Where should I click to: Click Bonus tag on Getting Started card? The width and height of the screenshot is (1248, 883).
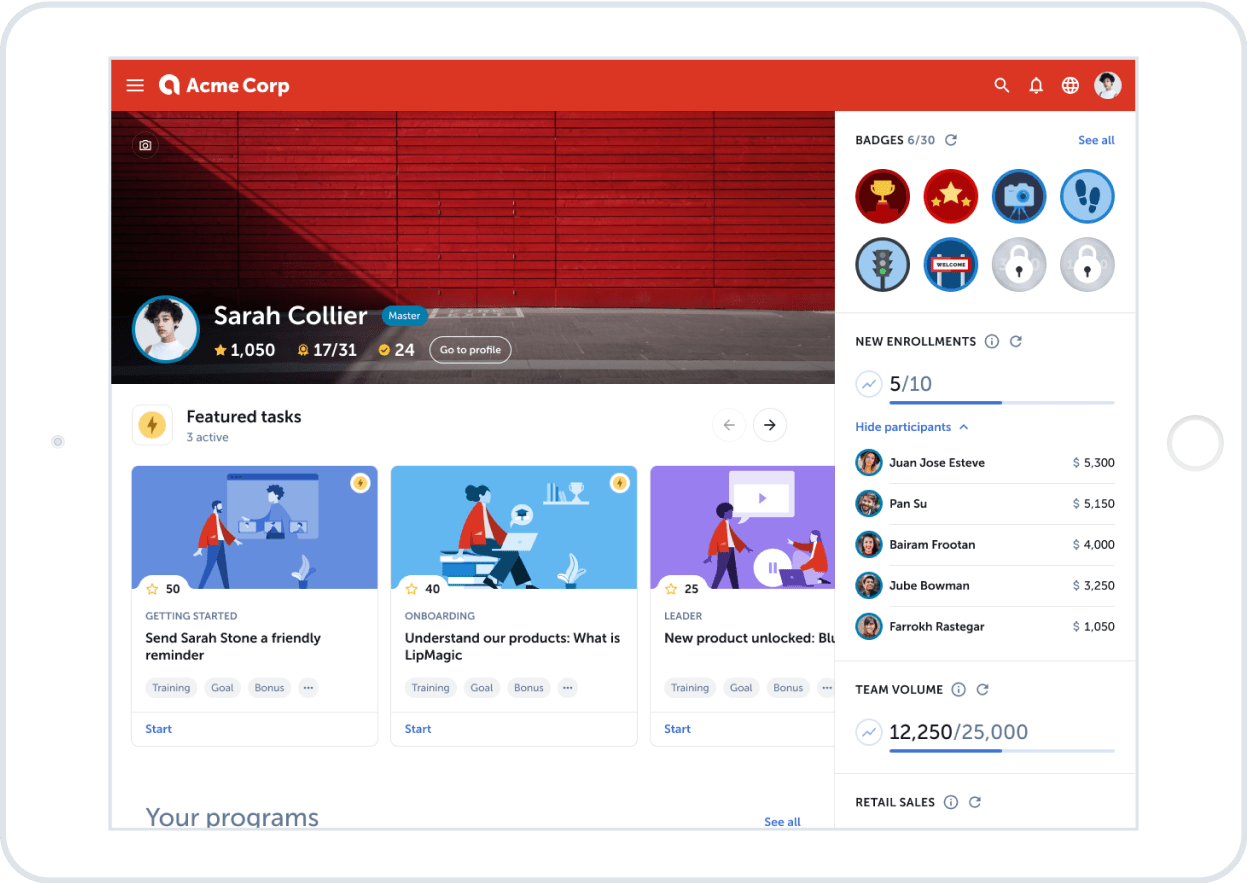point(269,688)
